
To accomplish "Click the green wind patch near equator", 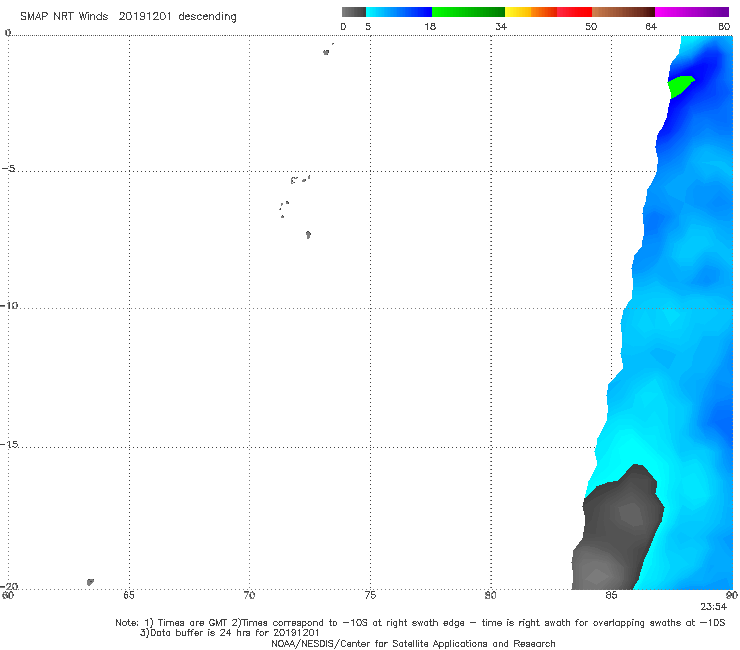I will click(680, 86).
